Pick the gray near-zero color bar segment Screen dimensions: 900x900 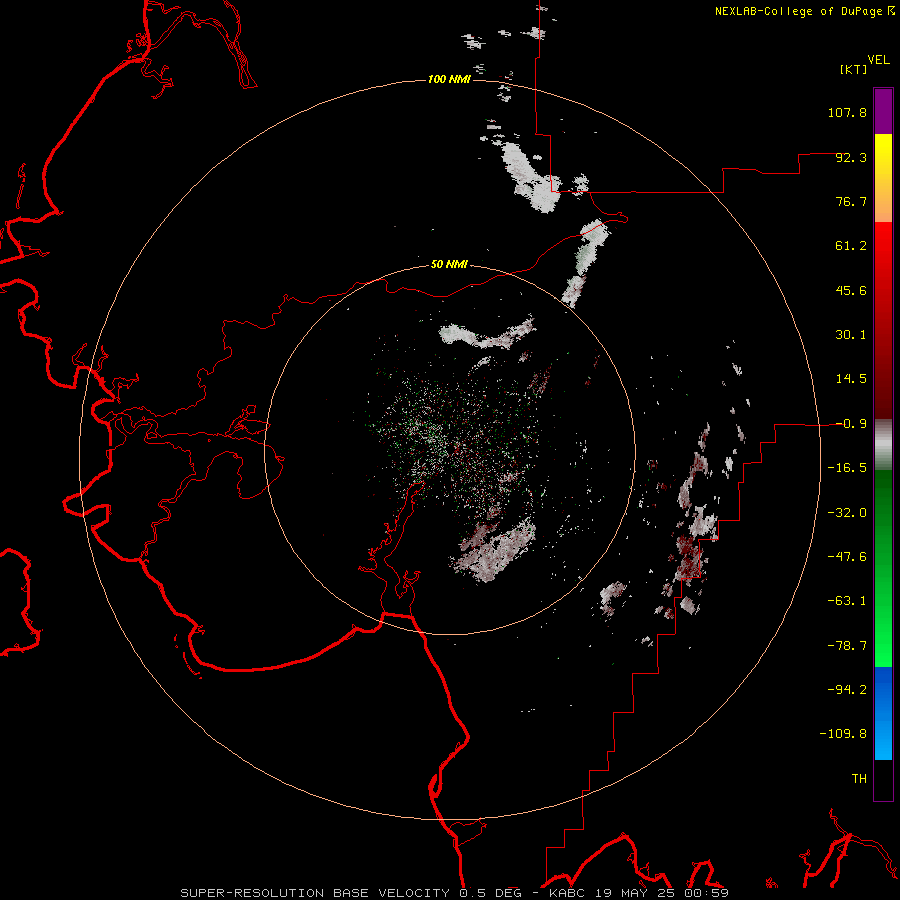[883, 445]
